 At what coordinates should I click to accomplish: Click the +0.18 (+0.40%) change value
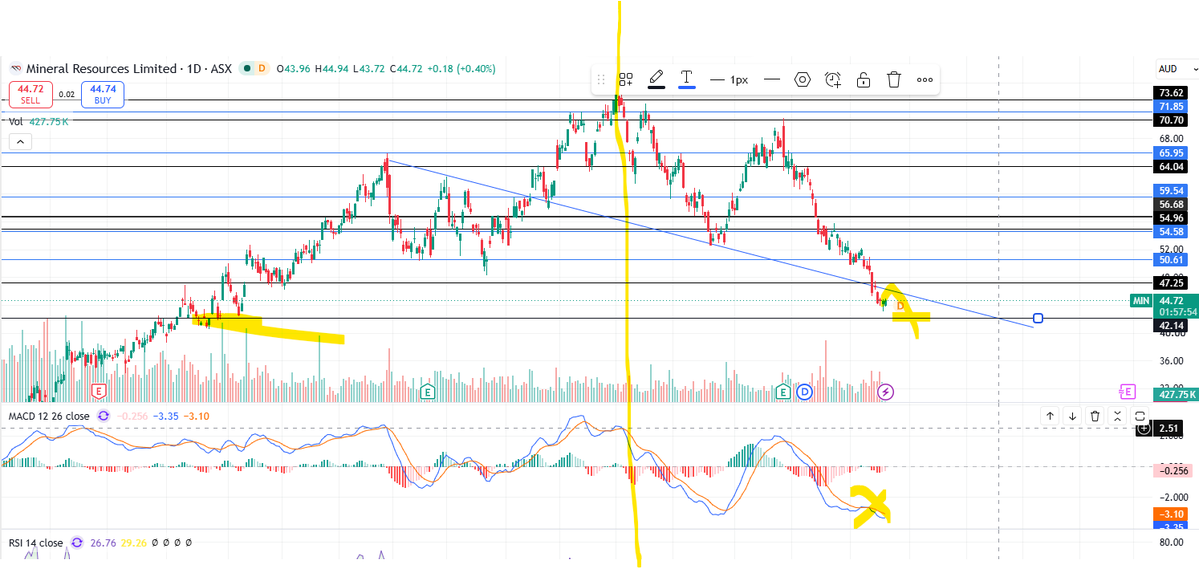tap(463, 69)
